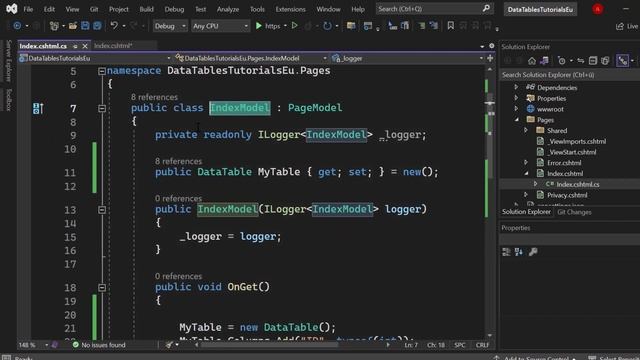This screenshot has height=360, width=640.
Task: Click the split editor plus icon
Action: [490, 58]
